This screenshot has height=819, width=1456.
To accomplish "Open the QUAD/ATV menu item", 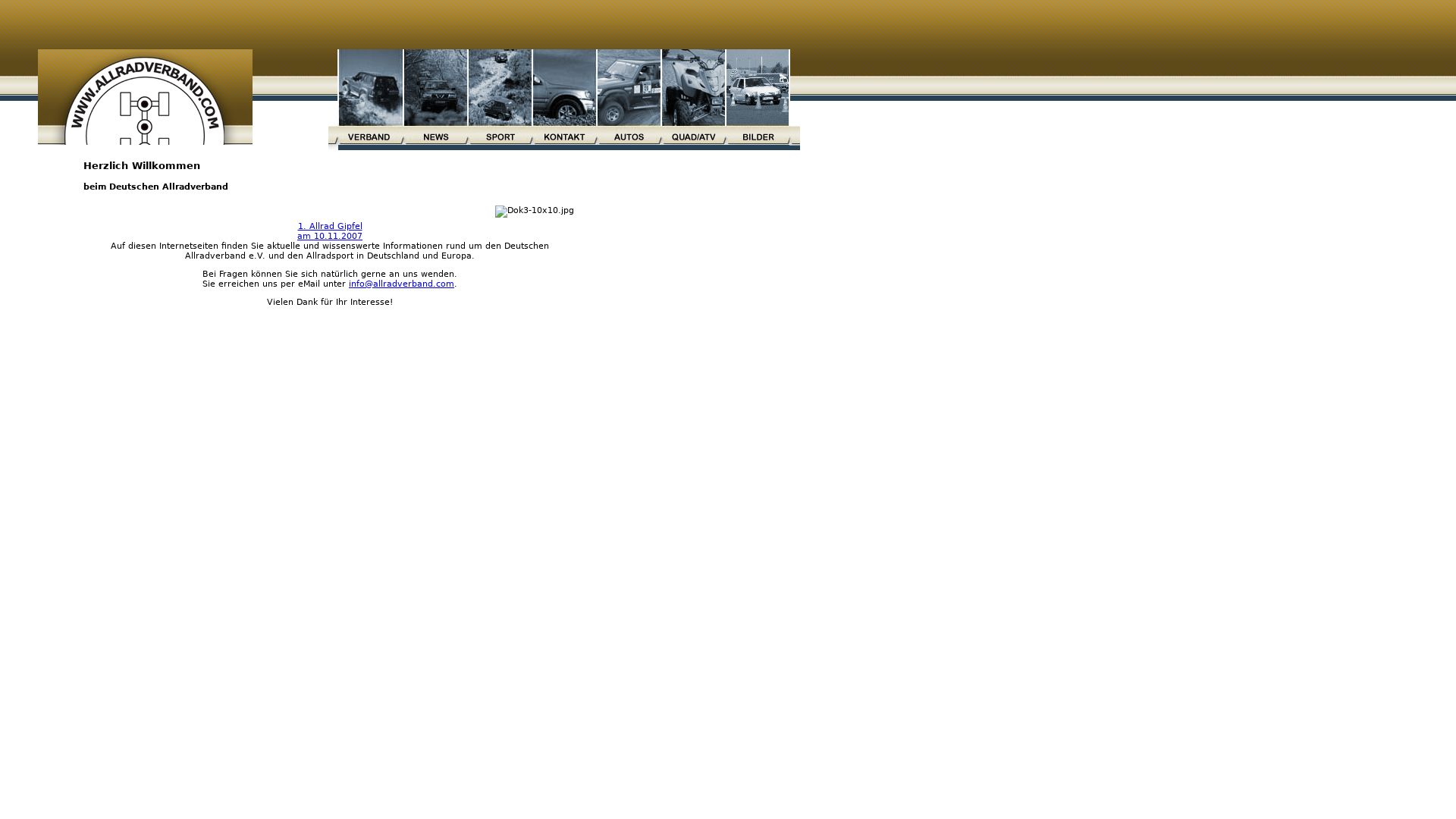I will [x=694, y=137].
